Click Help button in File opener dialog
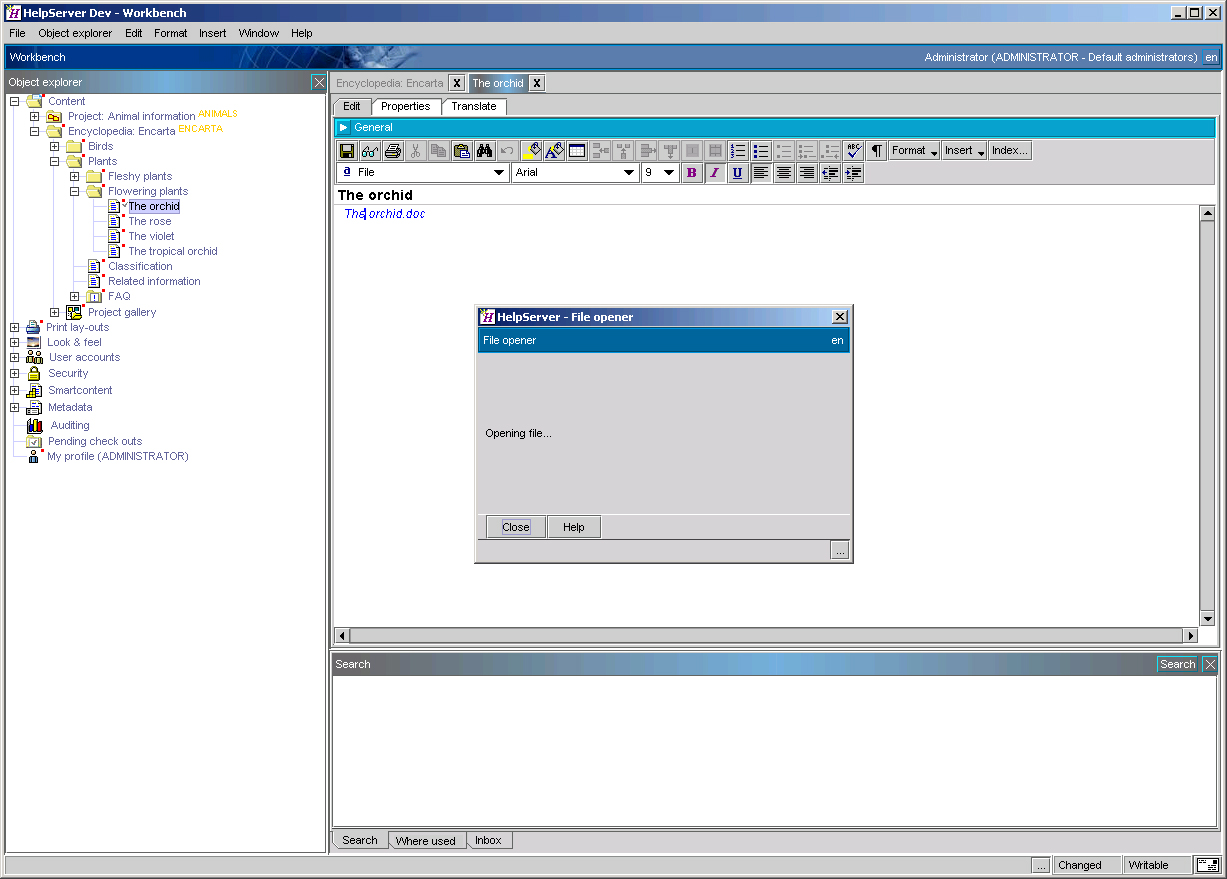This screenshot has height=879, width=1227. coord(574,527)
